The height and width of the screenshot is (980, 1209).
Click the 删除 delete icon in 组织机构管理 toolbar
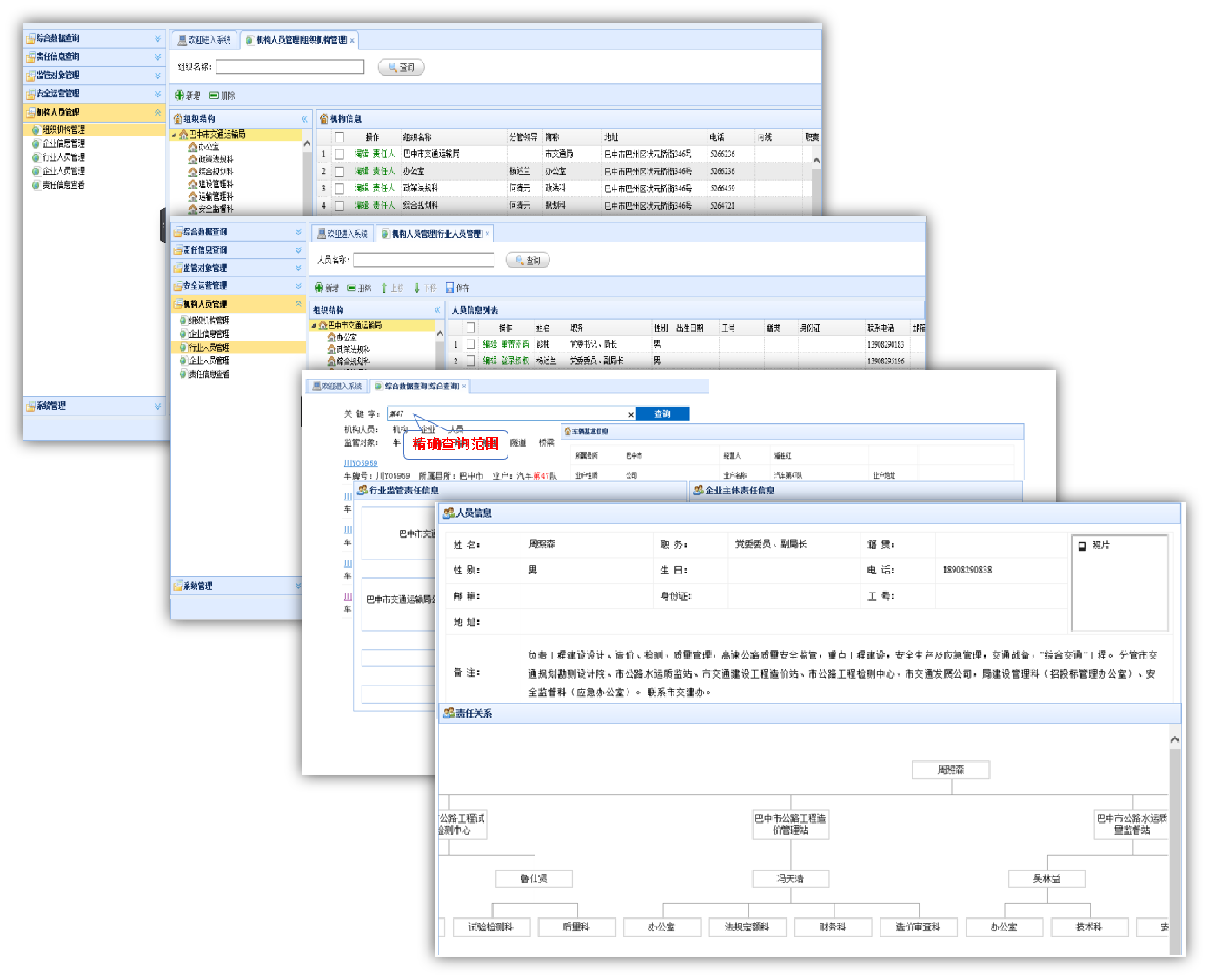pos(214,96)
